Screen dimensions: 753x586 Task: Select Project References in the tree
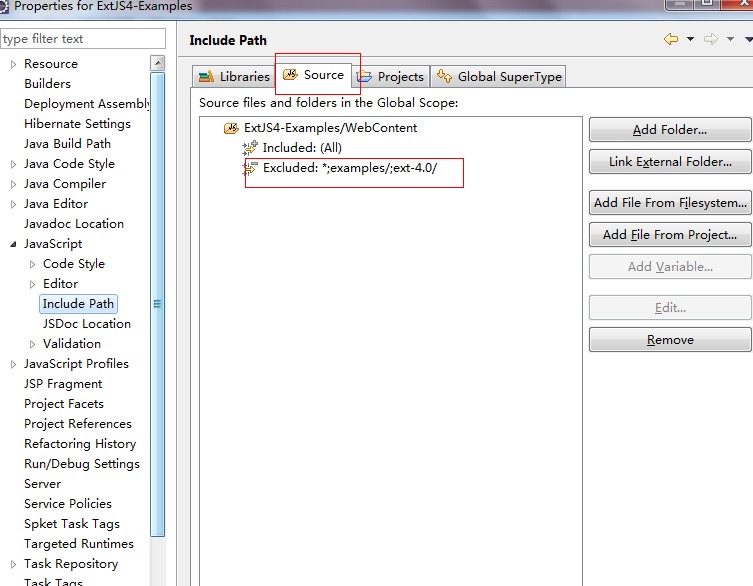tap(78, 424)
